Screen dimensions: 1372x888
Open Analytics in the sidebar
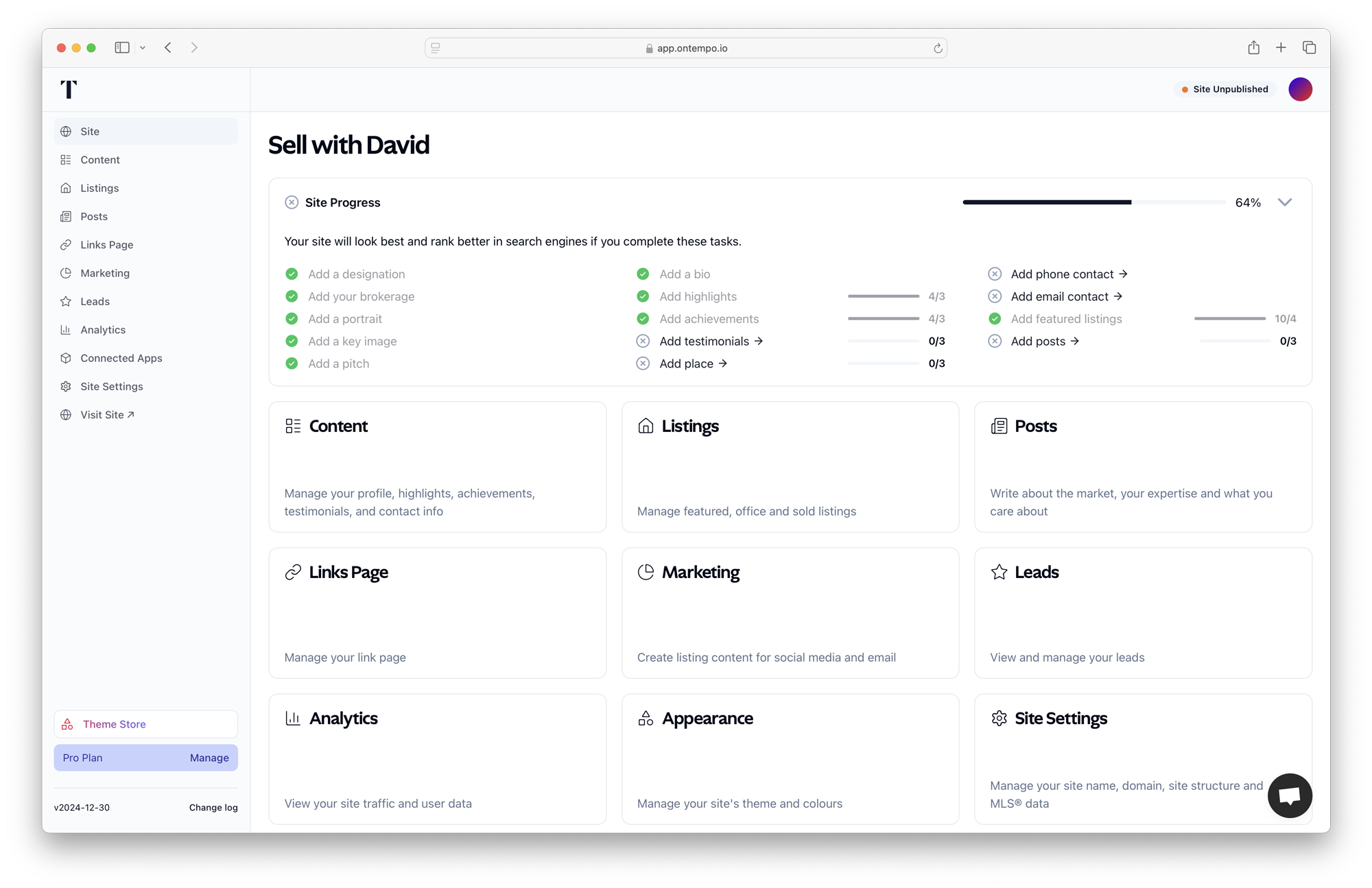coord(145,330)
